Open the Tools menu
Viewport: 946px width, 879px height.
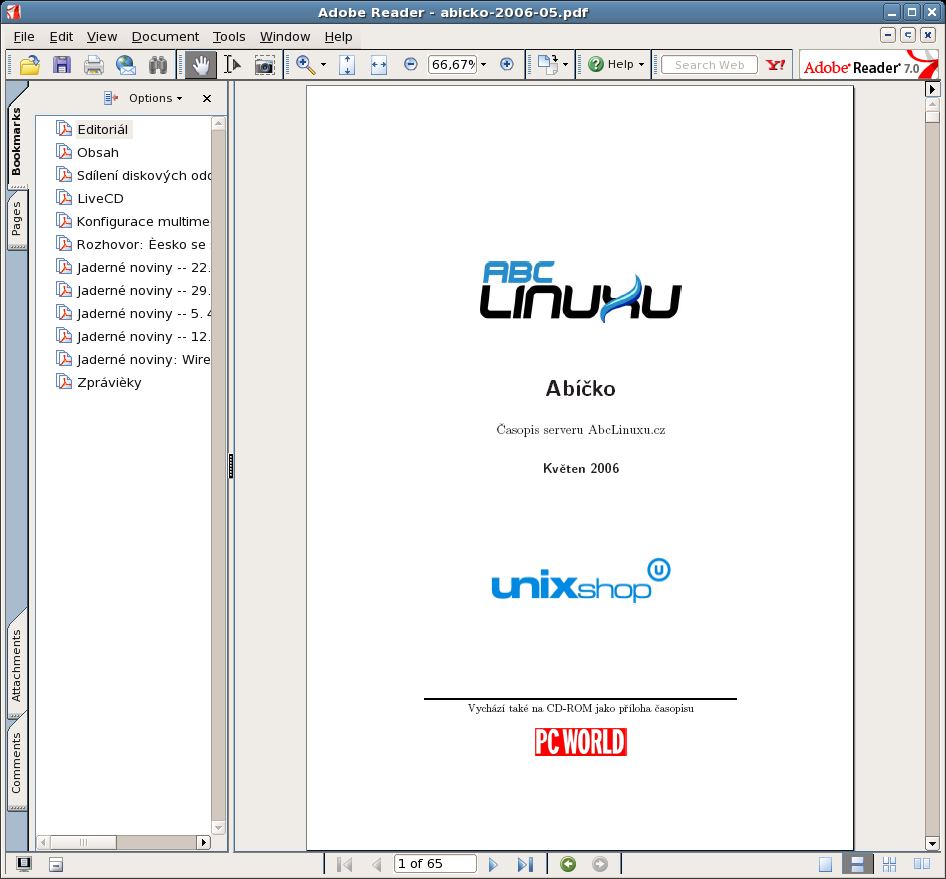[x=229, y=37]
